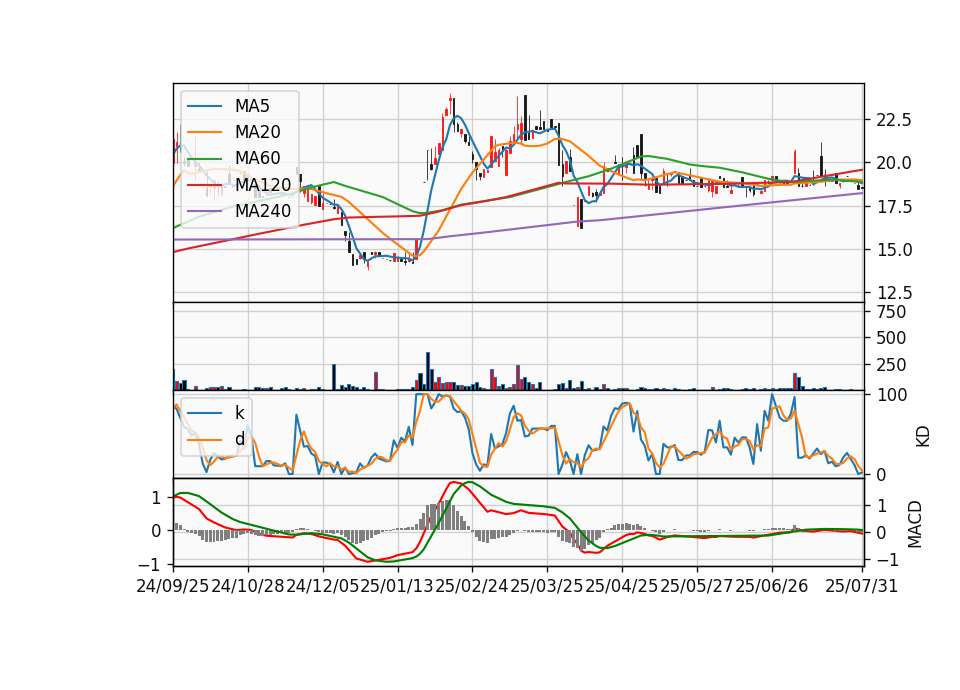The width and height of the screenshot is (960, 690).
Task: Click the 15.0 price axis label
Action: pyautogui.click(x=894, y=250)
